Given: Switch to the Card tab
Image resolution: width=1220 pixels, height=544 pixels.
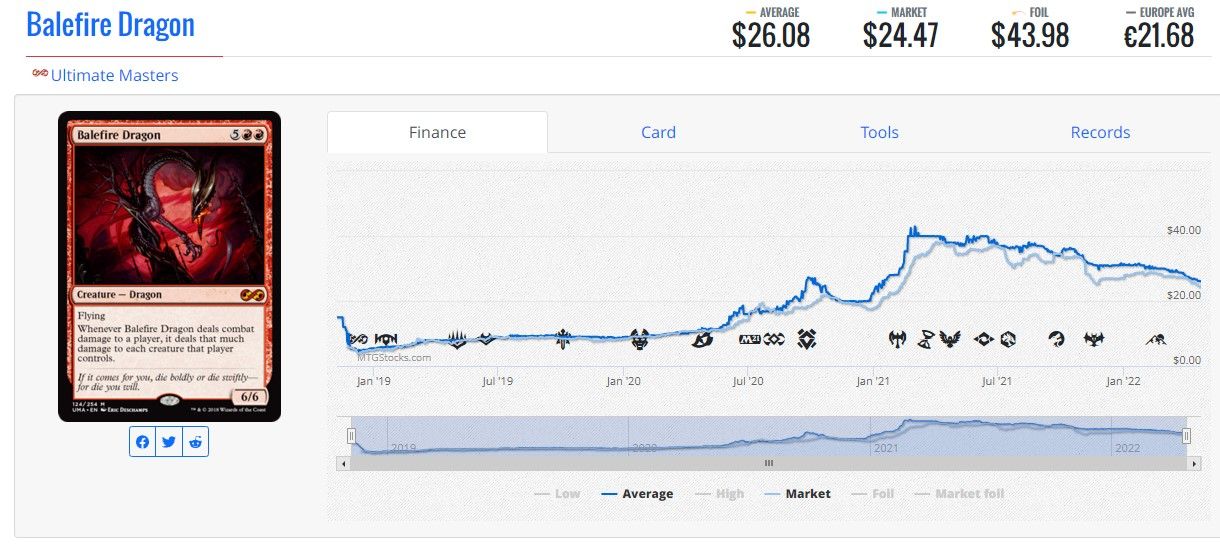Looking at the screenshot, I should pos(658,132).
